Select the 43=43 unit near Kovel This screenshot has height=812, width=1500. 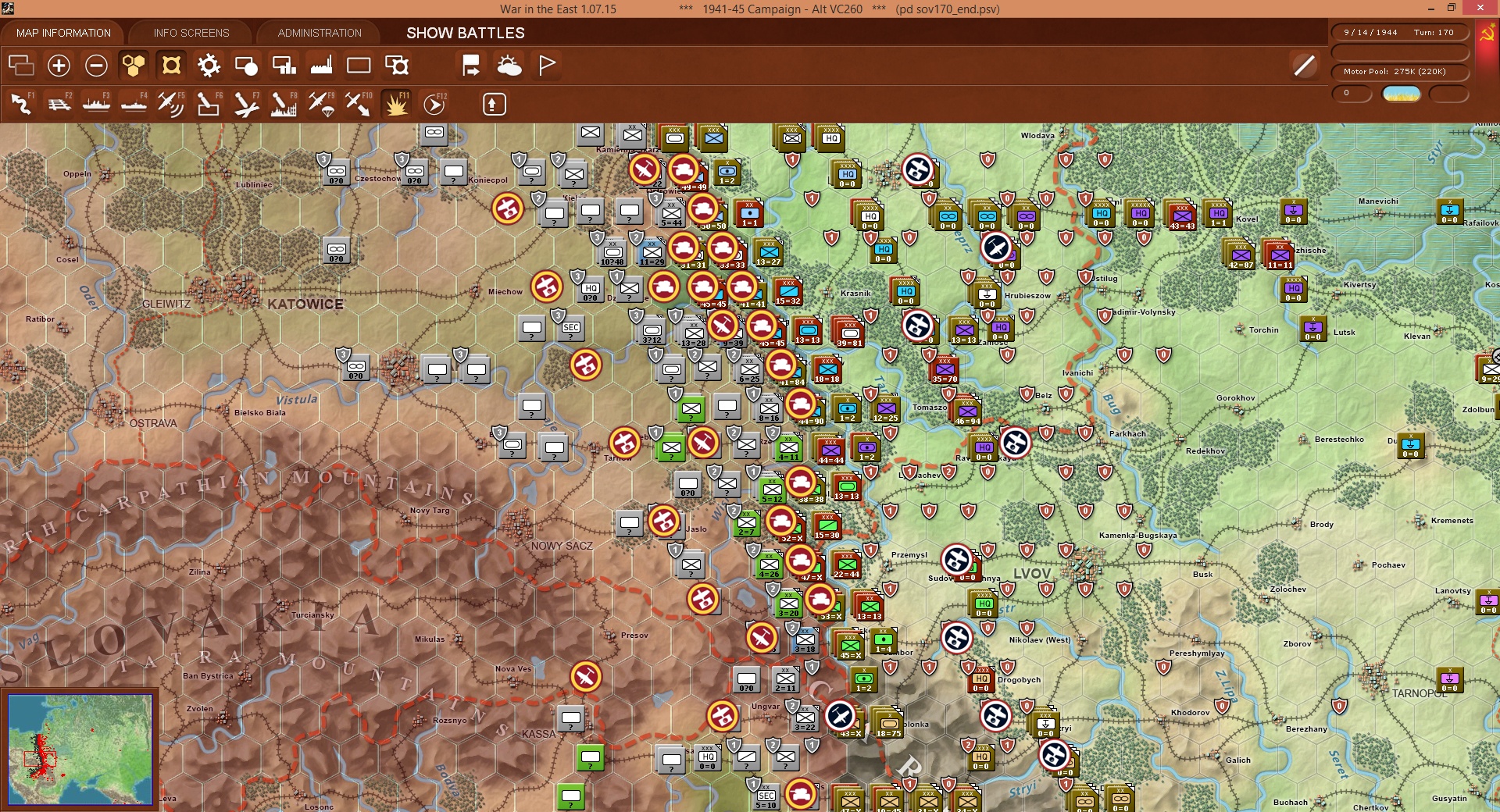point(1181,215)
